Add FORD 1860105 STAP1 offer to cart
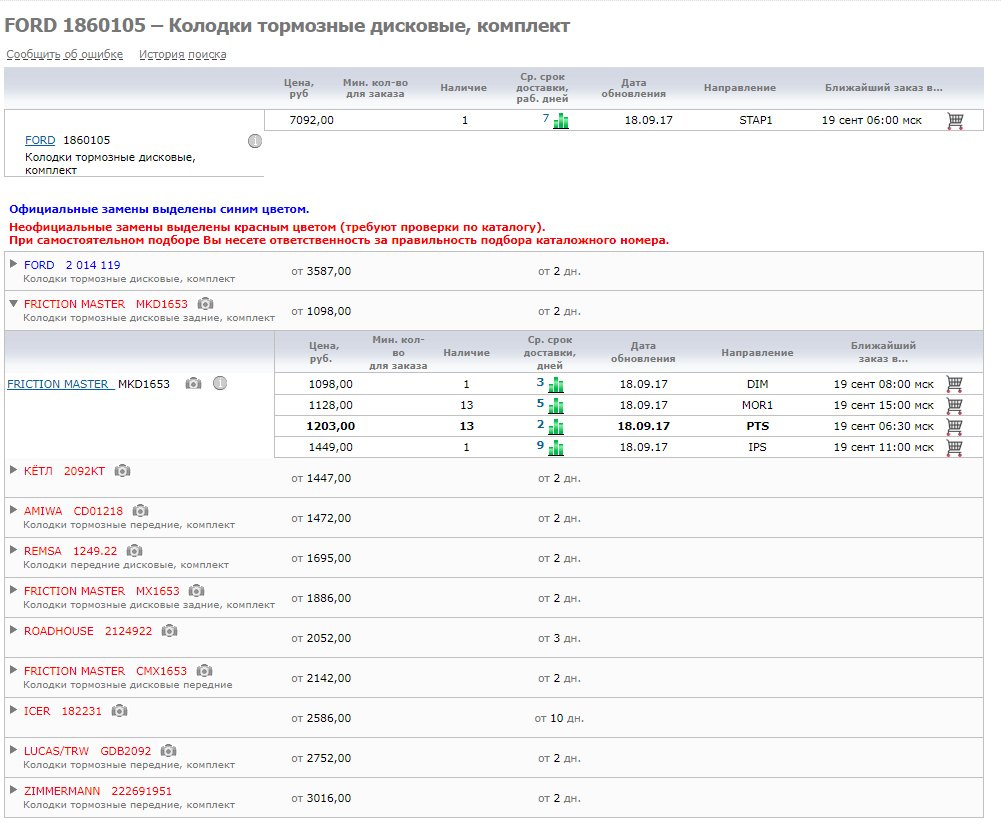This screenshot has width=1001, height=836. [x=955, y=120]
